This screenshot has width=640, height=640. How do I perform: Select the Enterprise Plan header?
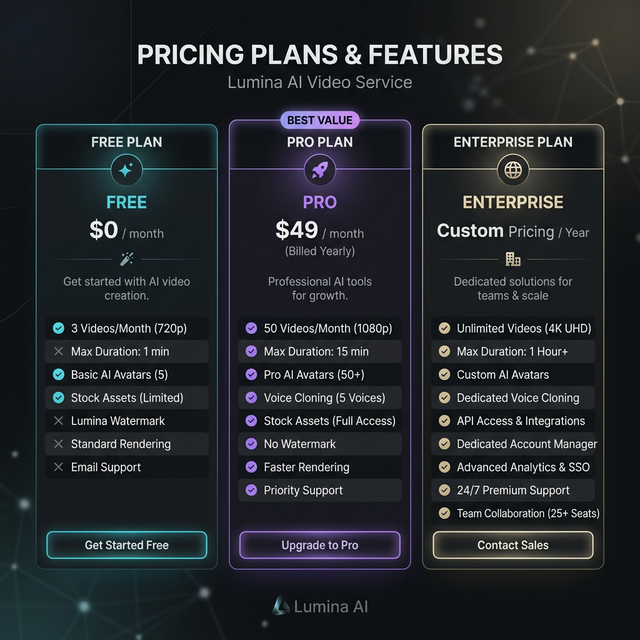[513, 142]
